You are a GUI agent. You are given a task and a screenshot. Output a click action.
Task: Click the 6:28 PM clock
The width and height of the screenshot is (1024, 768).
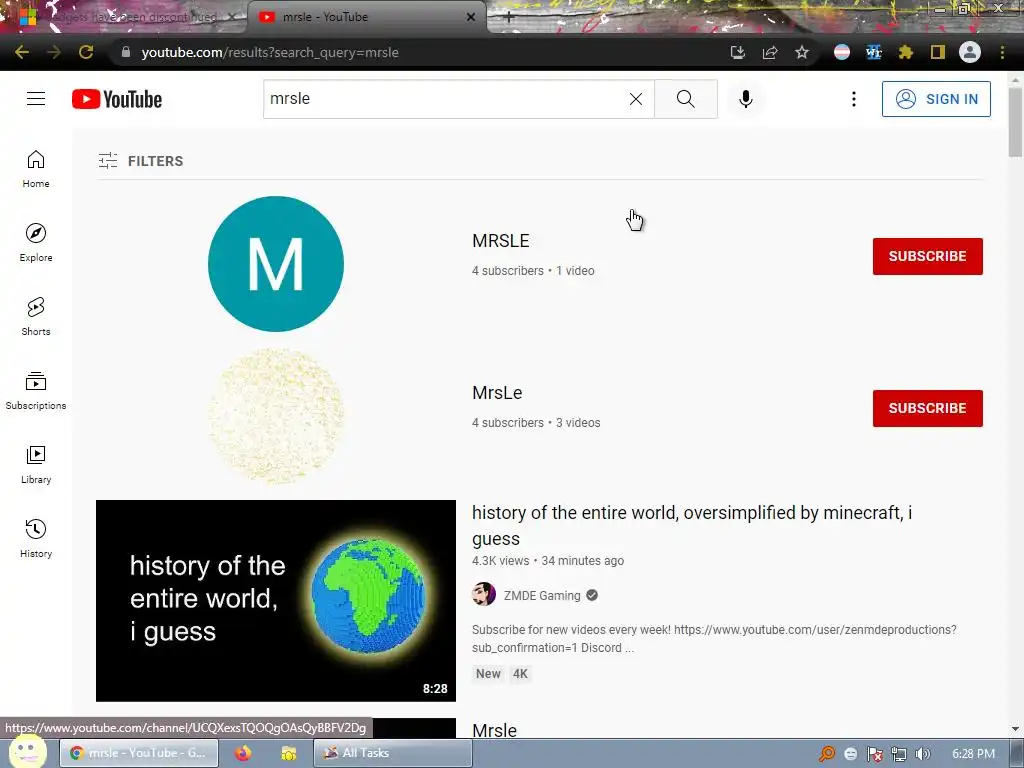click(973, 754)
